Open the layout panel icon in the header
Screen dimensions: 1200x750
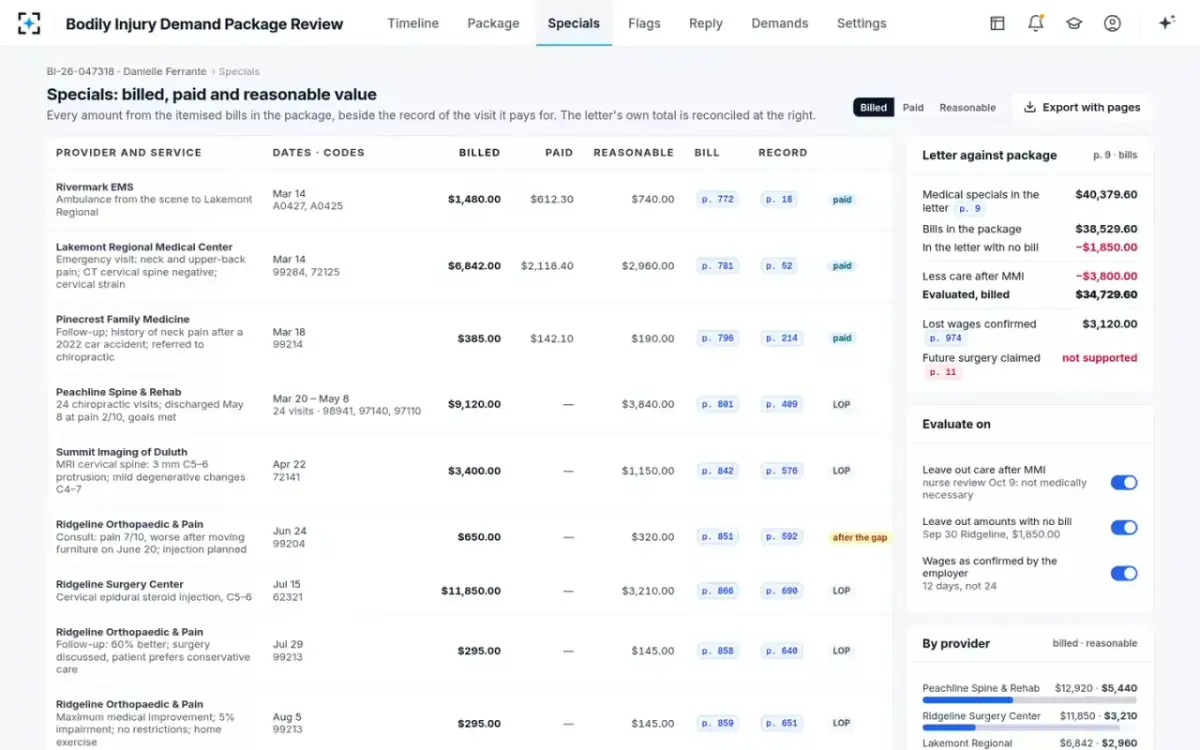[x=997, y=23]
